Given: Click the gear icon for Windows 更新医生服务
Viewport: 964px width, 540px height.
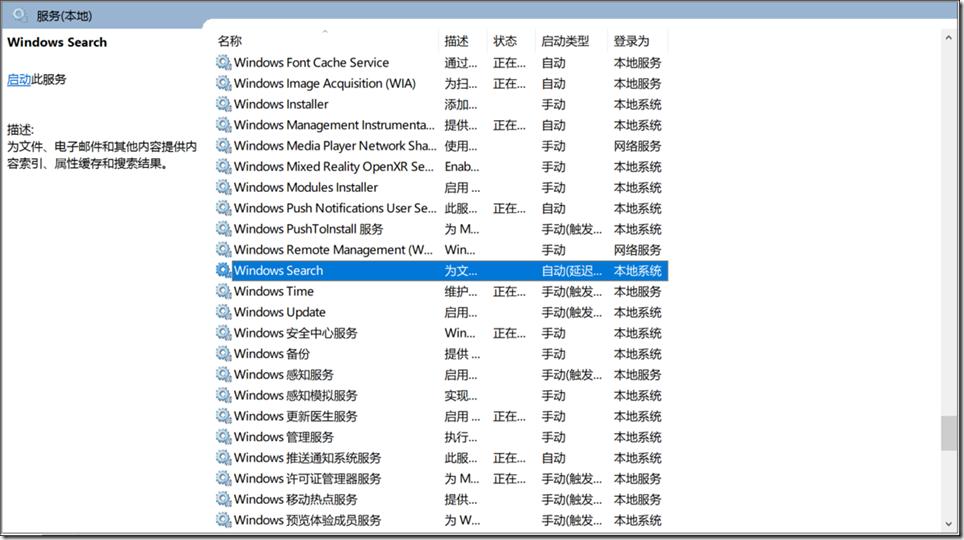Looking at the screenshot, I should (223, 416).
